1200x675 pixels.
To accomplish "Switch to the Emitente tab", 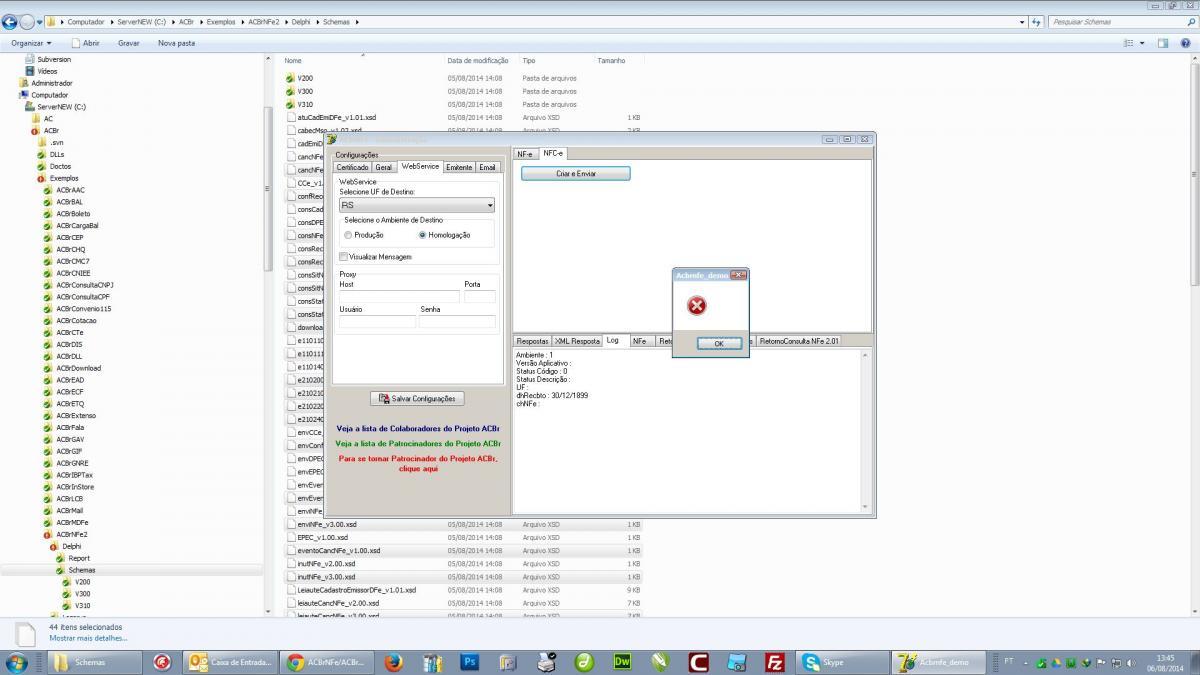I will pyautogui.click(x=459, y=167).
